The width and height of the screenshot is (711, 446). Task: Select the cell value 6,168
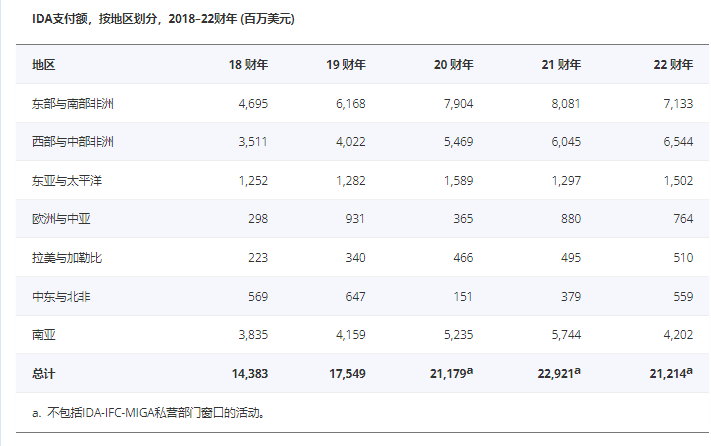click(x=351, y=104)
